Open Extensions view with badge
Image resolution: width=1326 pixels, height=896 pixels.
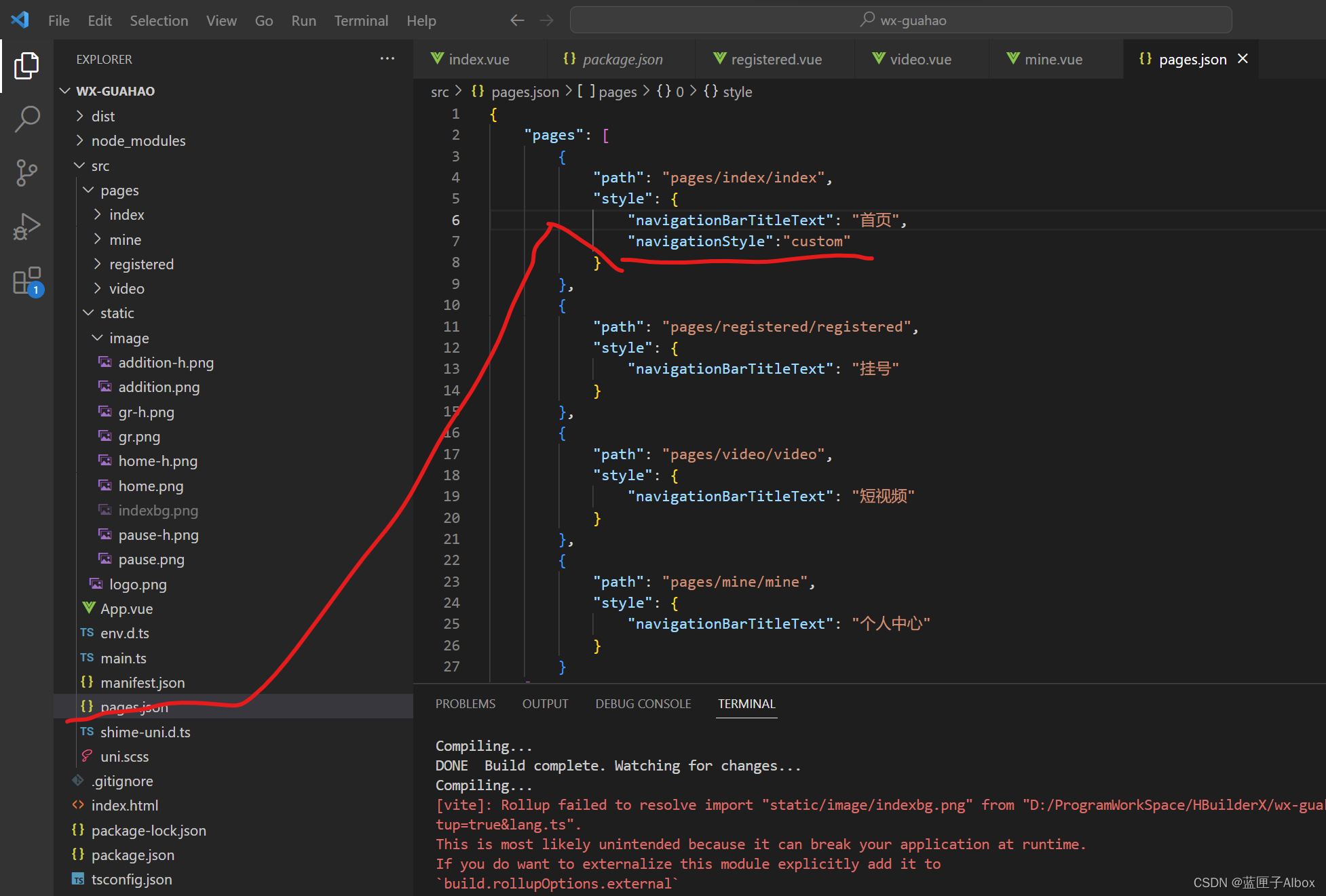tap(26, 281)
